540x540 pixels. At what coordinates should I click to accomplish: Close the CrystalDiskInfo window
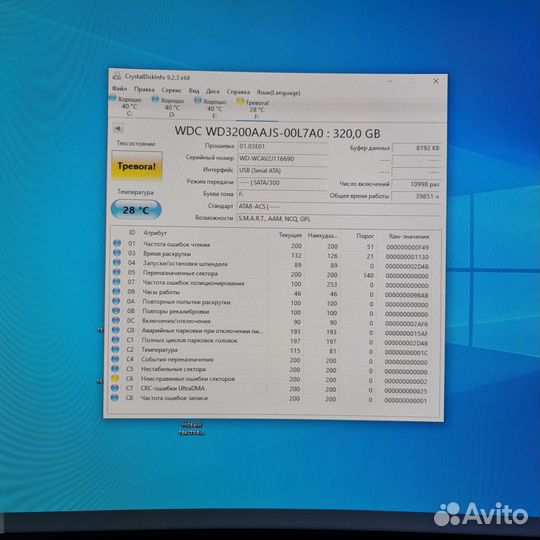pos(436,81)
